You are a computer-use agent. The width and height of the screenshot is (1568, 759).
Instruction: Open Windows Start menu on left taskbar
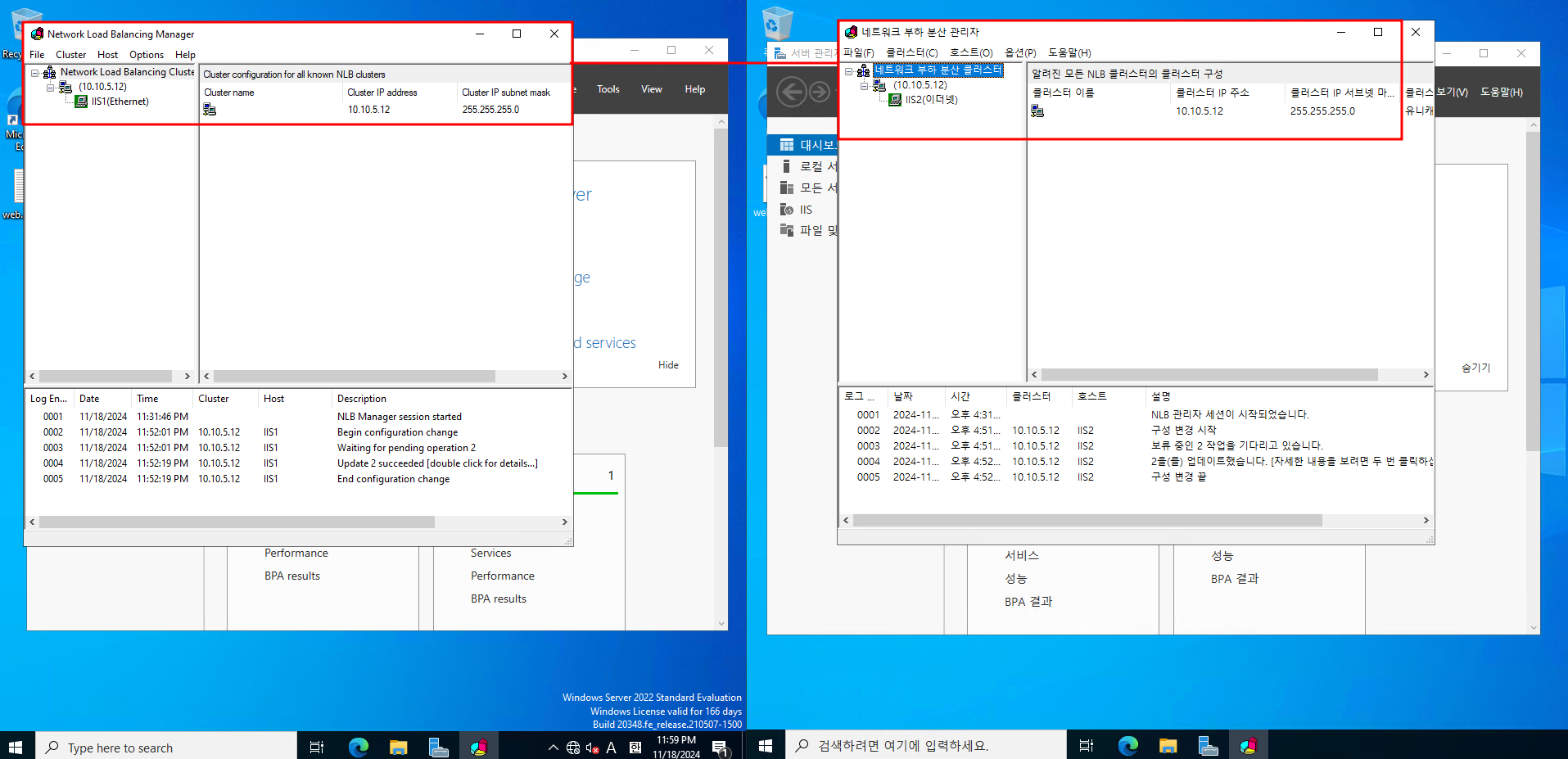pos(16,747)
